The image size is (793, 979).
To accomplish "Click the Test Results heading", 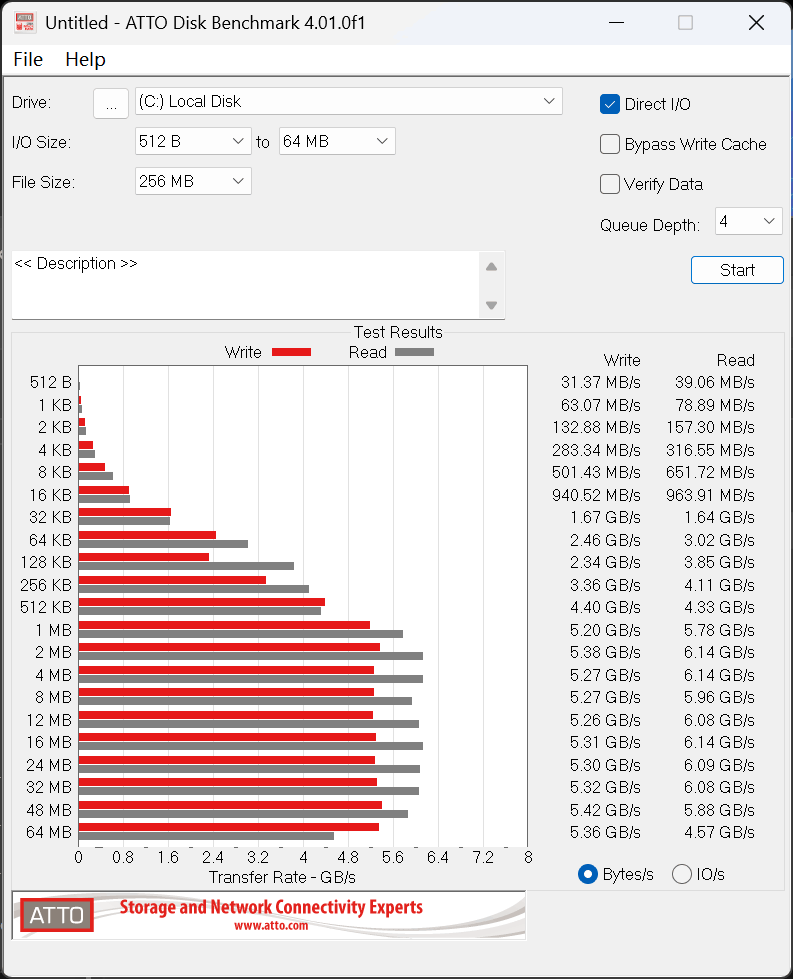I will 398,332.
